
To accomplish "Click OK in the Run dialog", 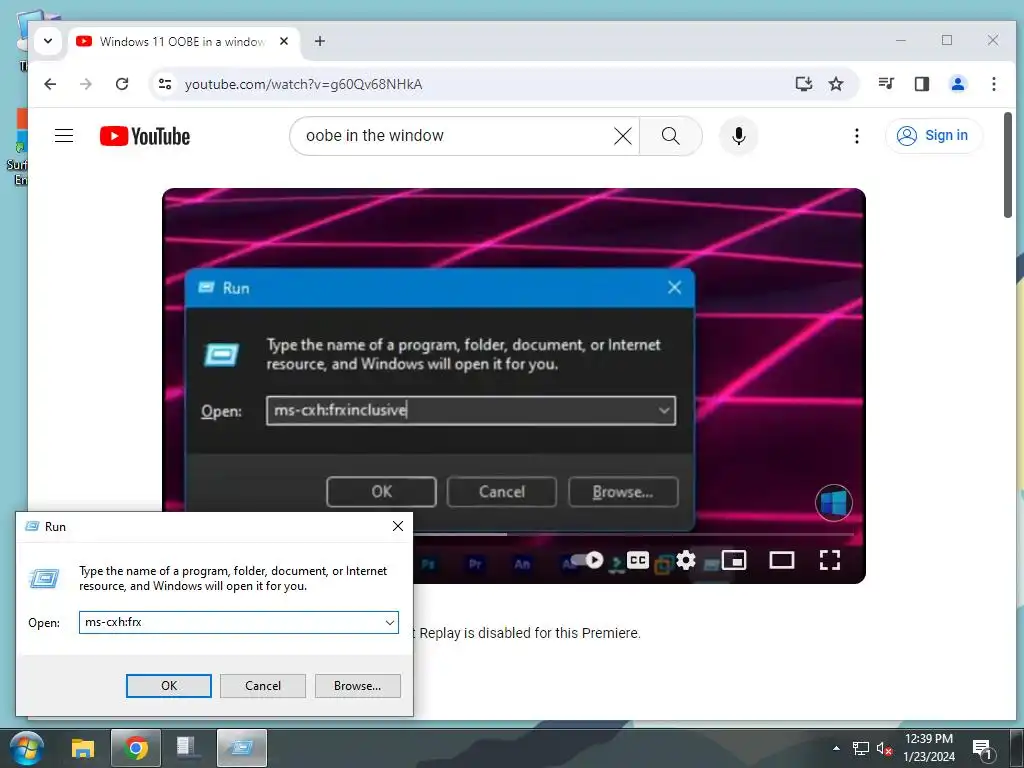I will point(168,686).
